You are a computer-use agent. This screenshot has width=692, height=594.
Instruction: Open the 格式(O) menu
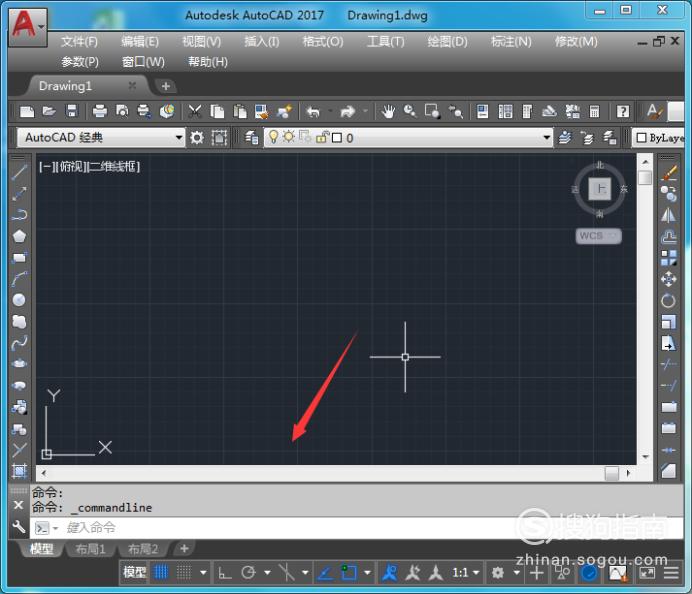323,41
